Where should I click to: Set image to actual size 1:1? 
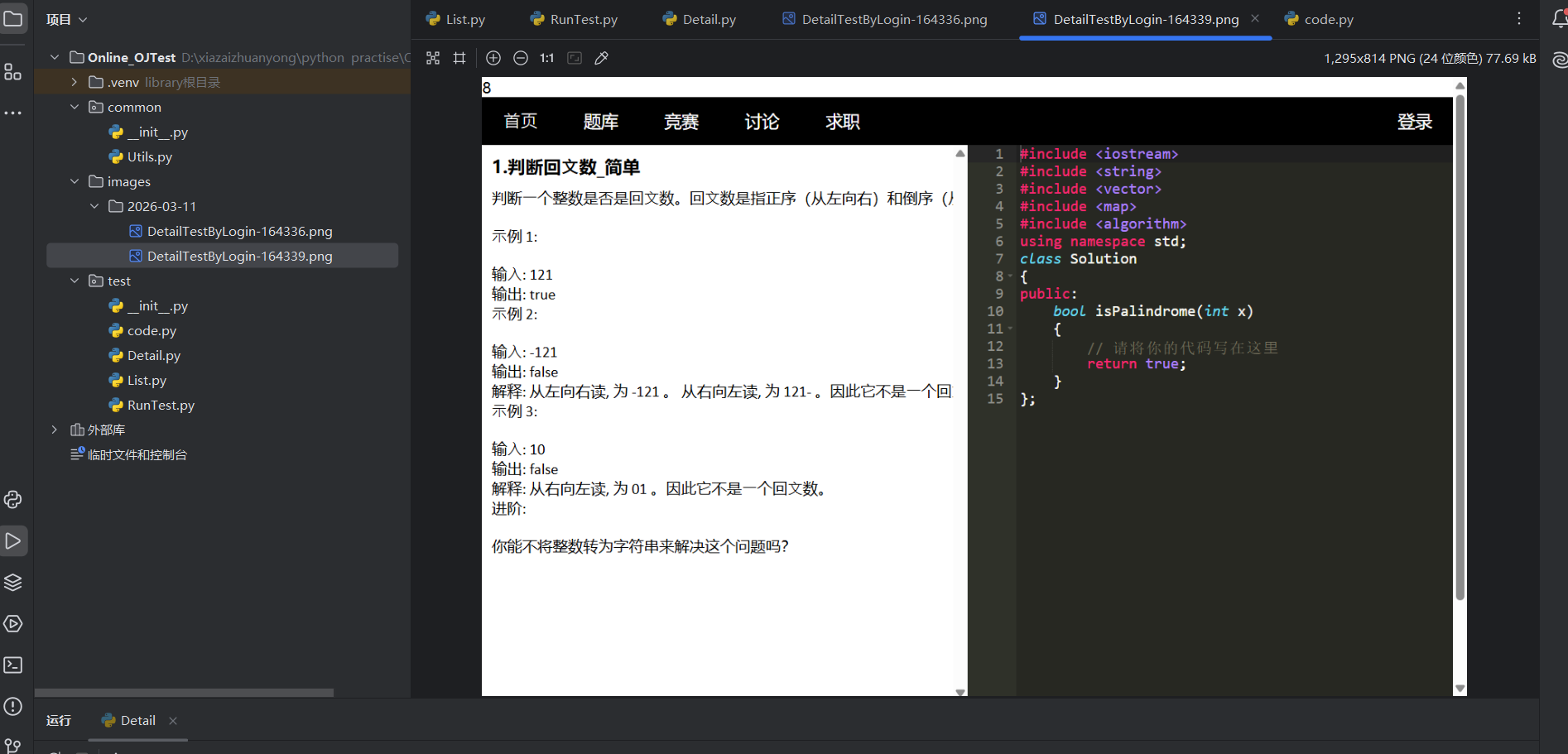click(547, 58)
